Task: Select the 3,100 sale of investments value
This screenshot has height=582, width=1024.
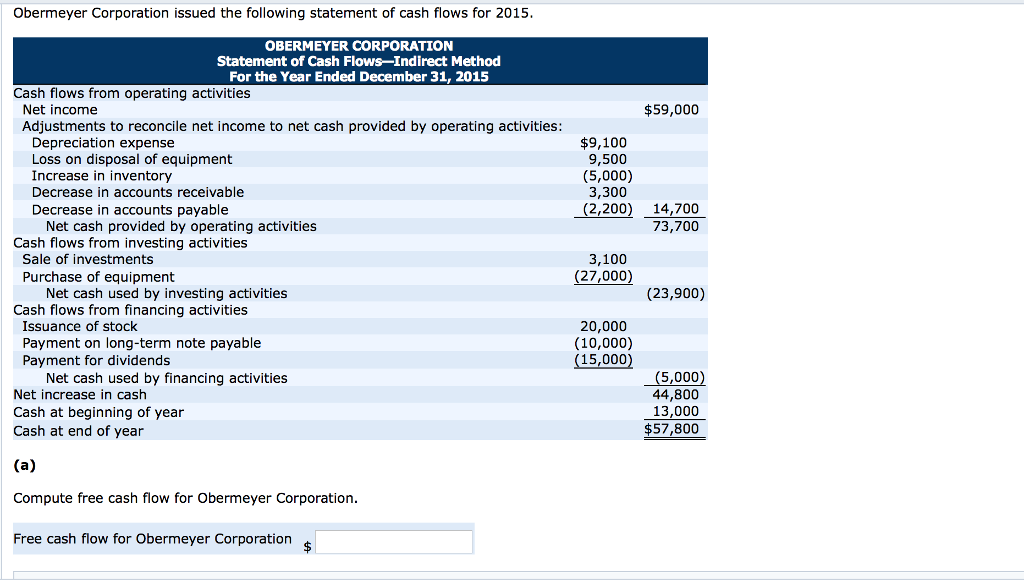Action: tap(607, 259)
